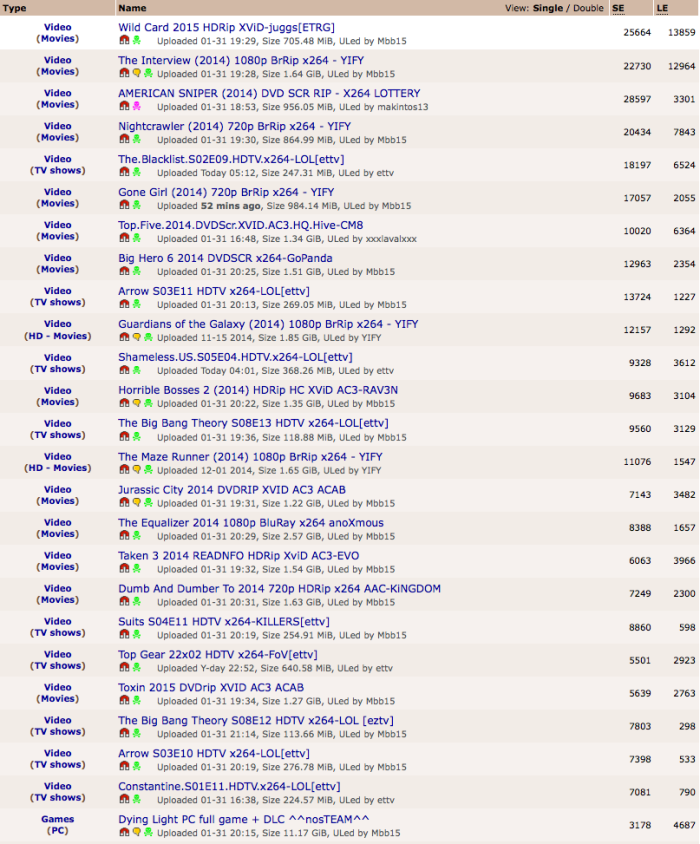
Task: Click comments icon on The Interview row
Action: (137, 73)
